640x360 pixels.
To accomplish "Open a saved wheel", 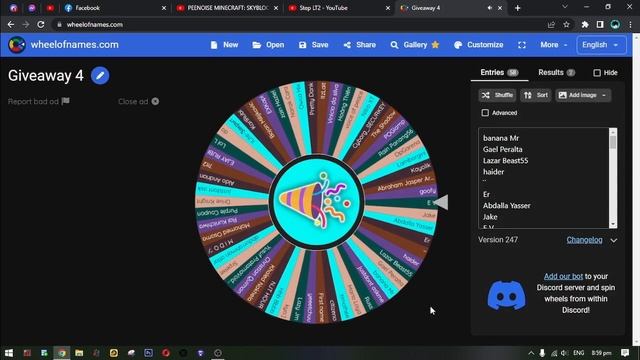I will point(268,45).
